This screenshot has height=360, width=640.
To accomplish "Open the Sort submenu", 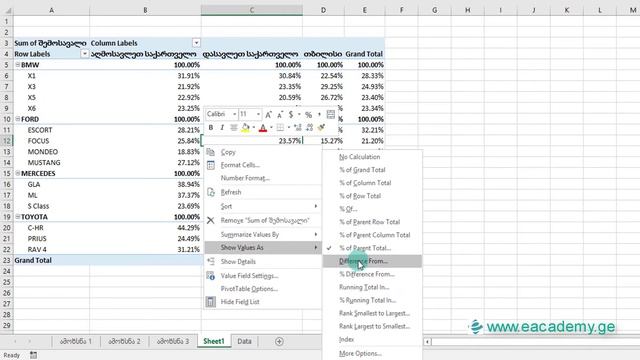I will 263,207.
